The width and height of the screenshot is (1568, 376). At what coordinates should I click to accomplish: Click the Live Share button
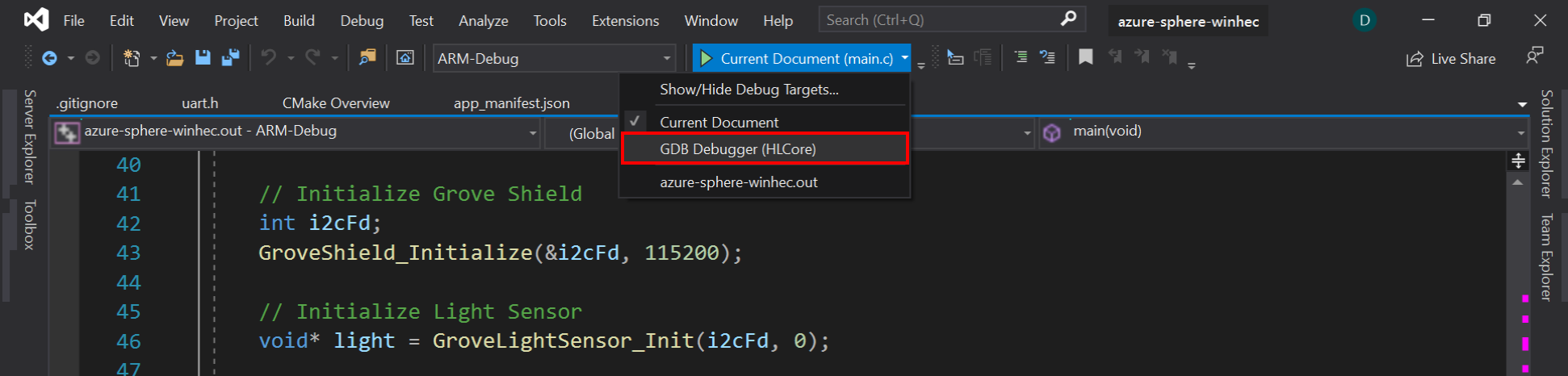[x=1451, y=59]
